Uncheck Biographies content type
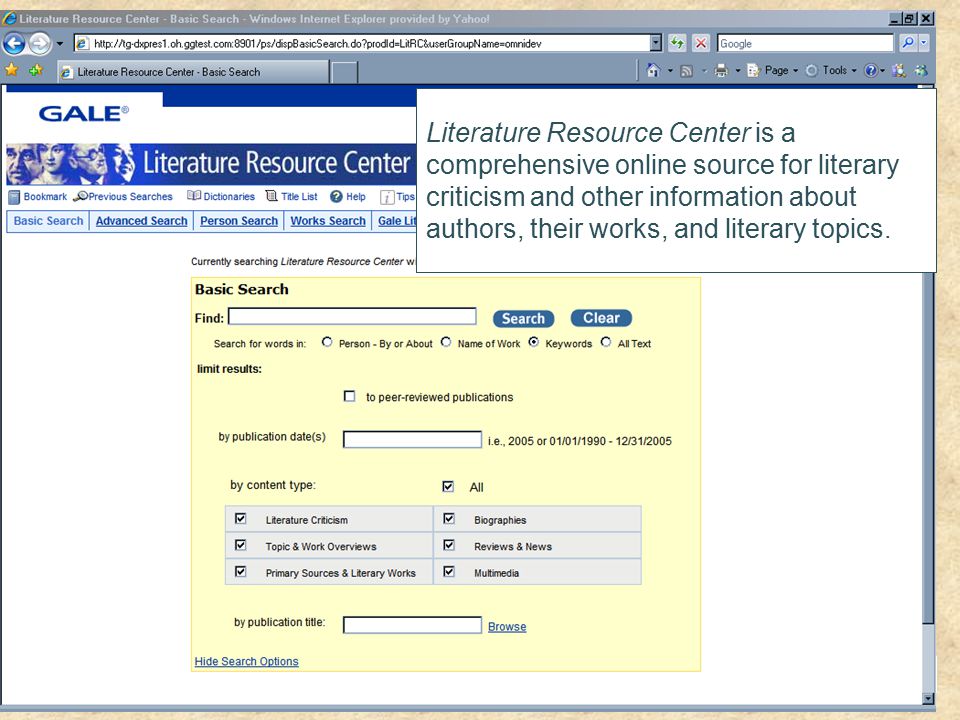This screenshot has height=720, width=960. tap(449, 519)
